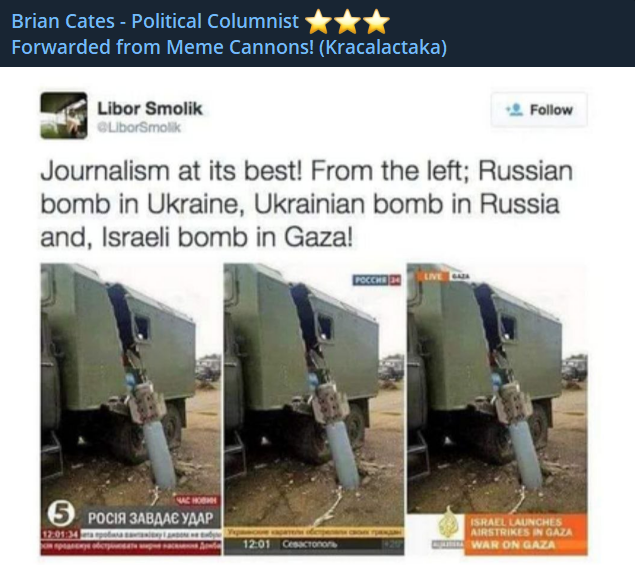Click the РОСІЯ ЗАВДАЄ УДАР headline banner
This screenshot has height=565, width=635.
pyautogui.click(x=151, y=518)
